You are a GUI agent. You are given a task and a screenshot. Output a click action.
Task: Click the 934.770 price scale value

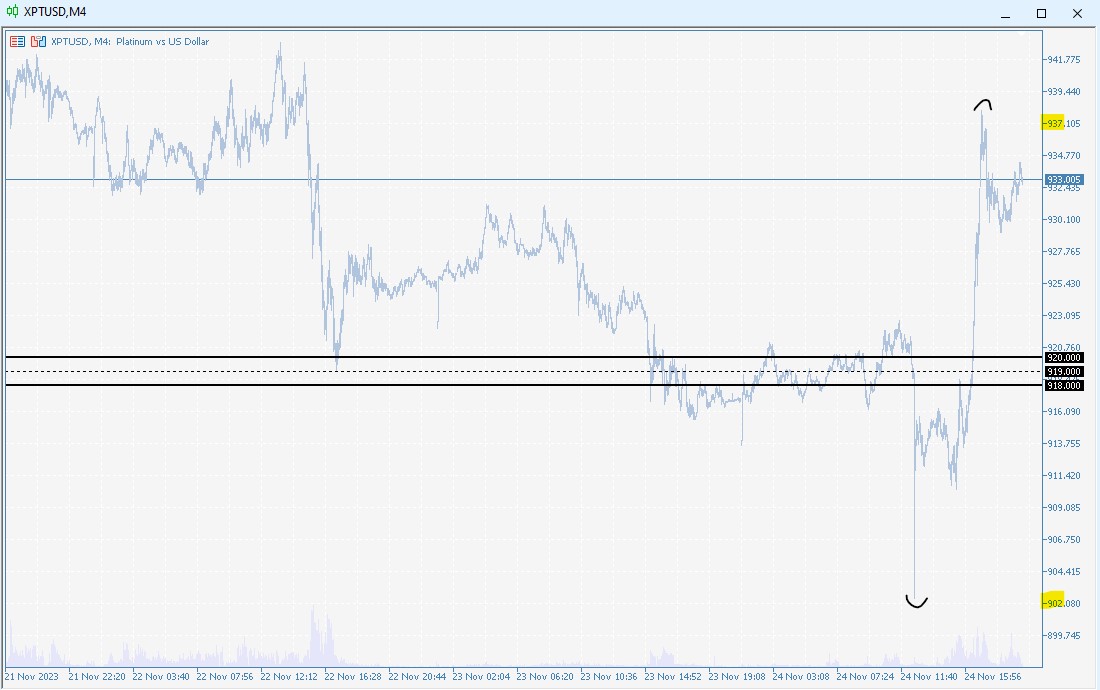(x=1064, y=155)
